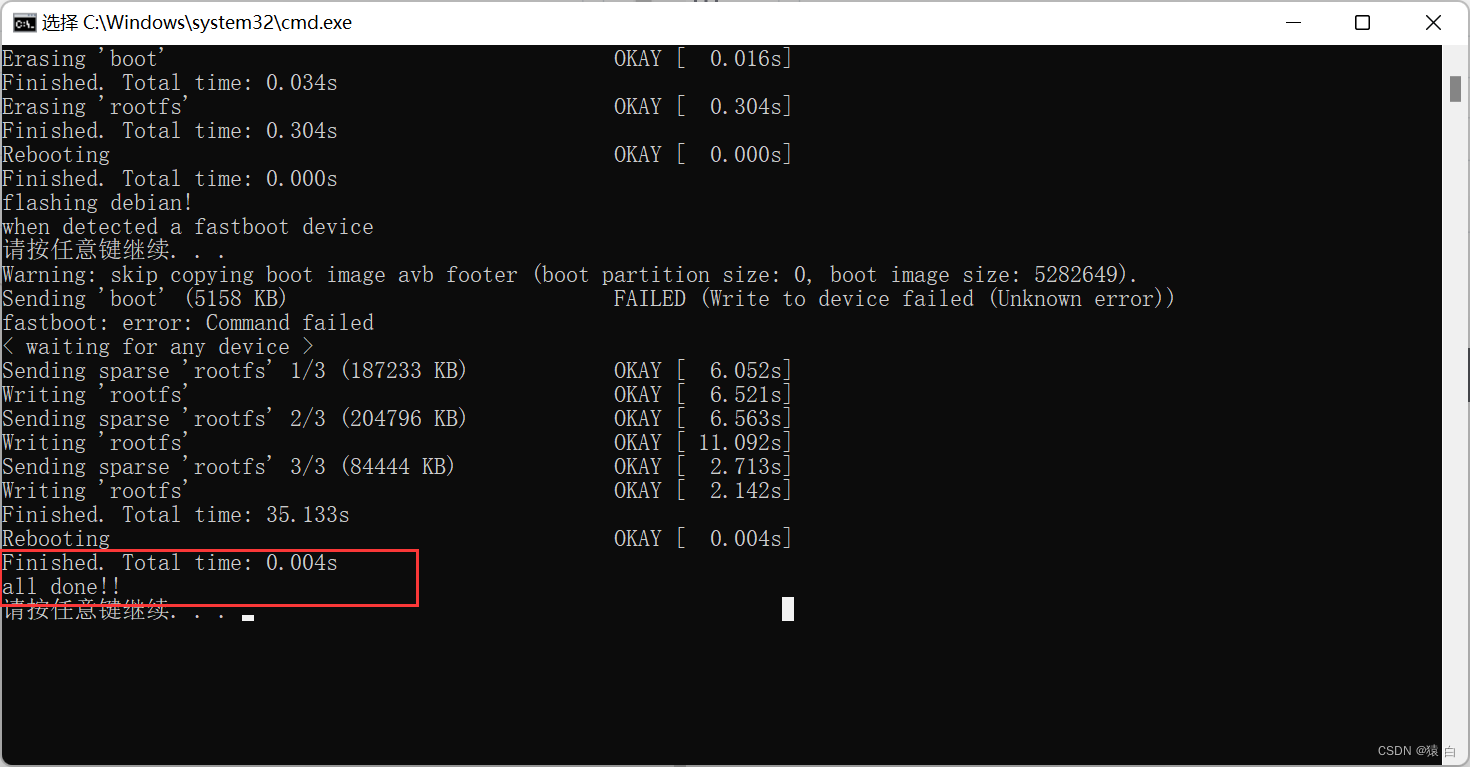Click the empty scrollbar track below the thumb
1470x767 pixels.
point(1455,420)
